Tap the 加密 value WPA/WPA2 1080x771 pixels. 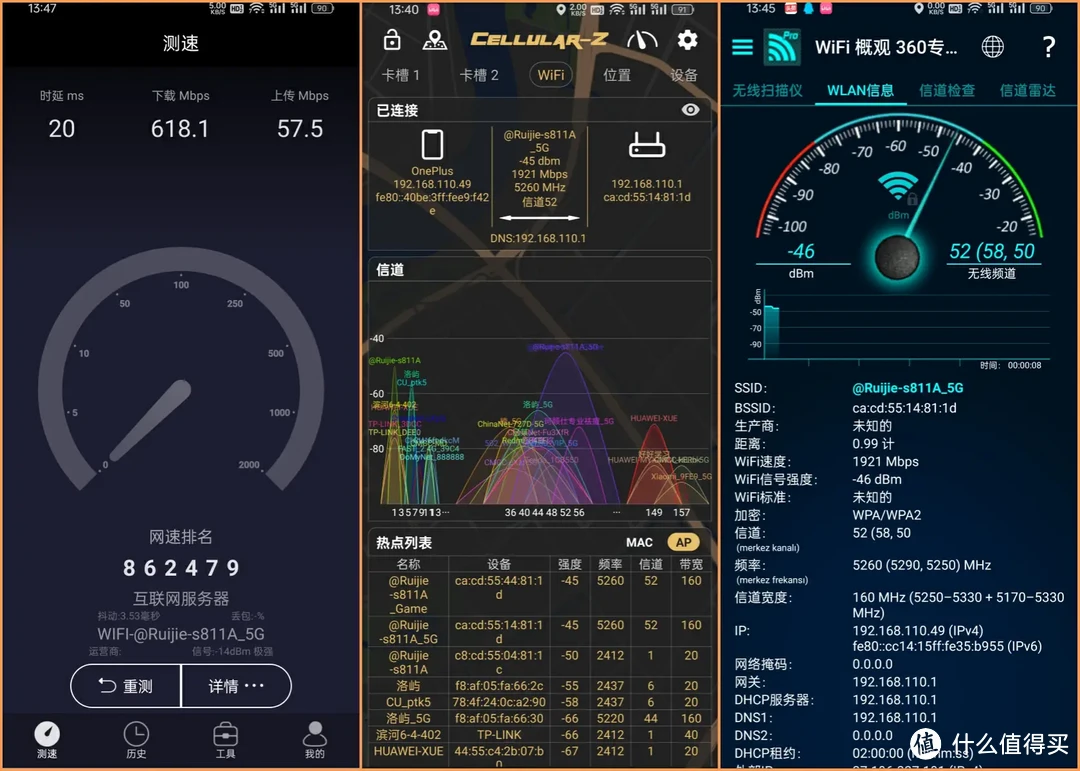coord(886,515)
